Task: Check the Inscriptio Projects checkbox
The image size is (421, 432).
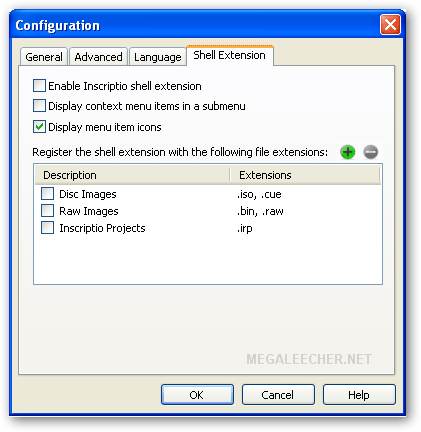Action: [47, 228]
